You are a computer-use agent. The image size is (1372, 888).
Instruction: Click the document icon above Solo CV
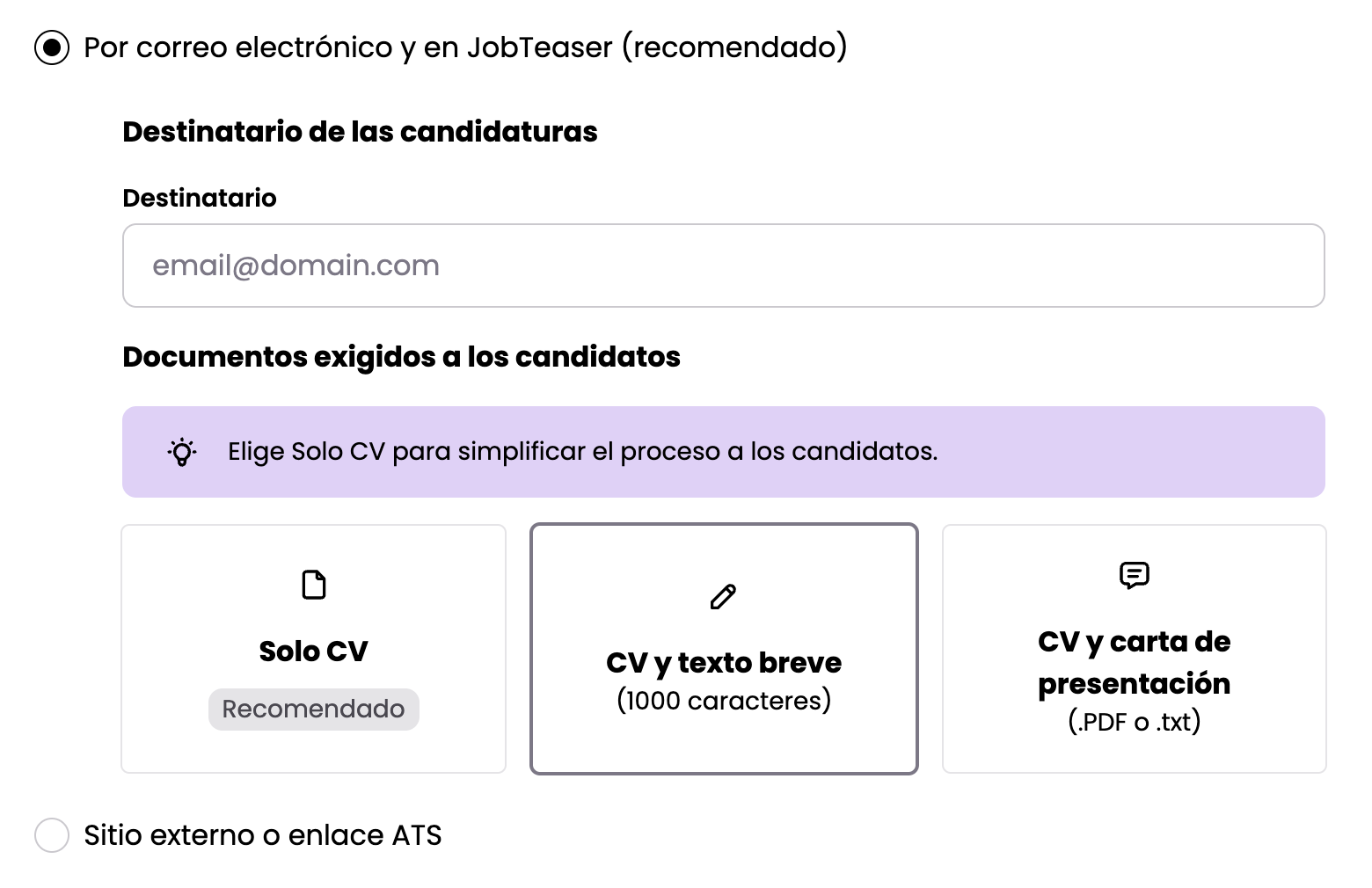click(x=314, y=585)
